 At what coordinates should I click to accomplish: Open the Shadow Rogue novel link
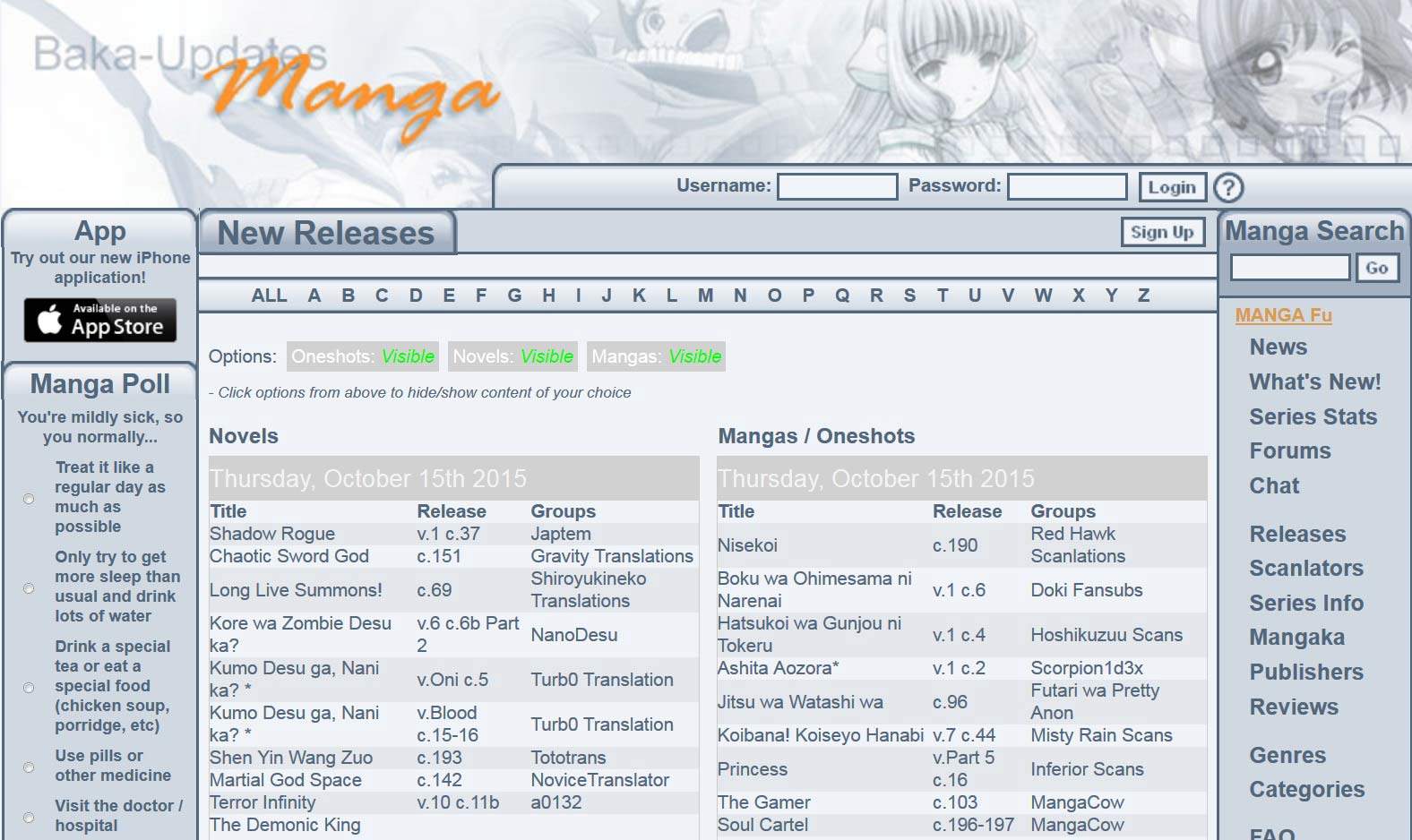(x=272, y=534)
